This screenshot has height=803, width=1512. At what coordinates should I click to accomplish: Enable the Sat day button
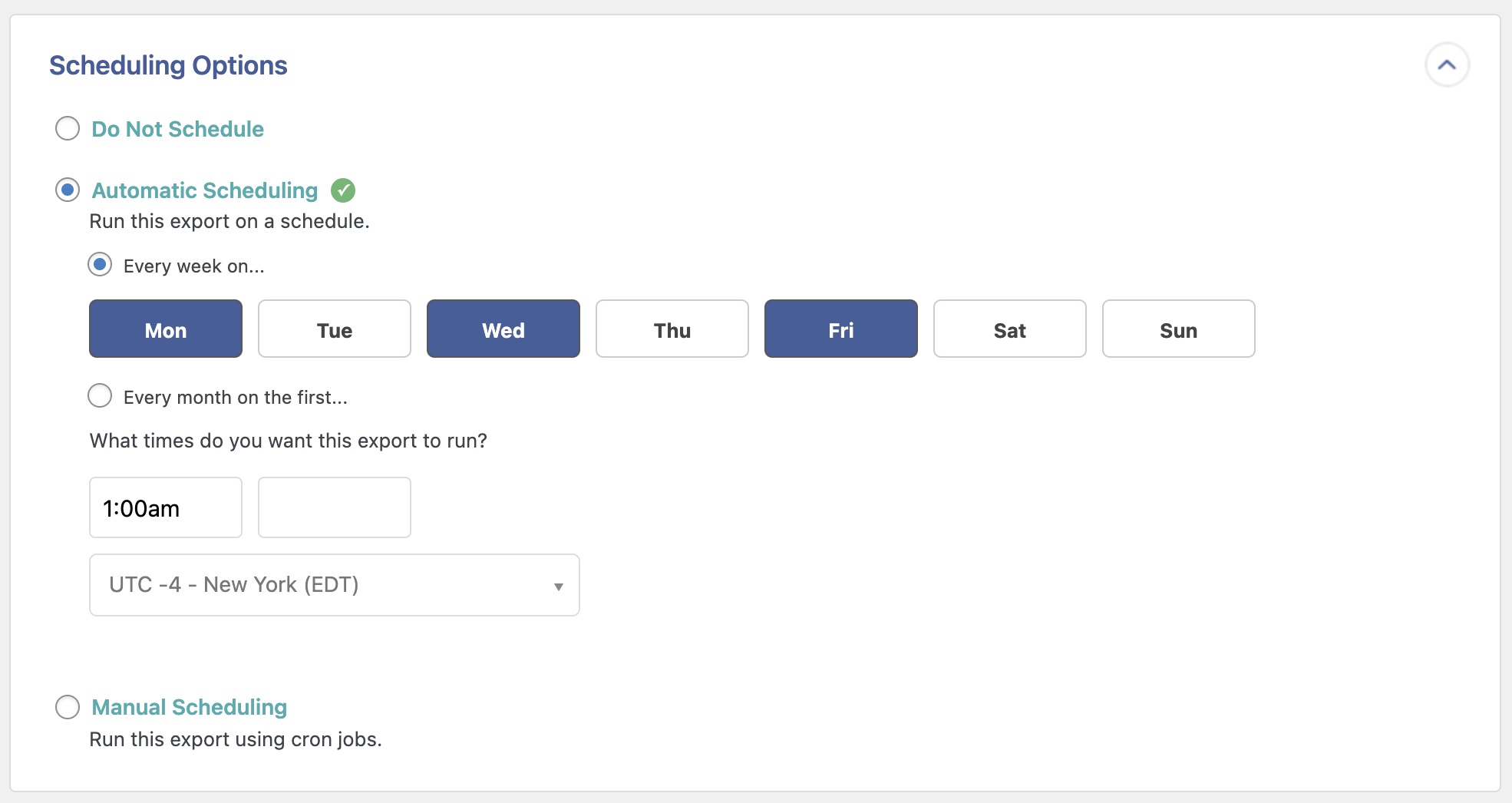(1010, 329)
